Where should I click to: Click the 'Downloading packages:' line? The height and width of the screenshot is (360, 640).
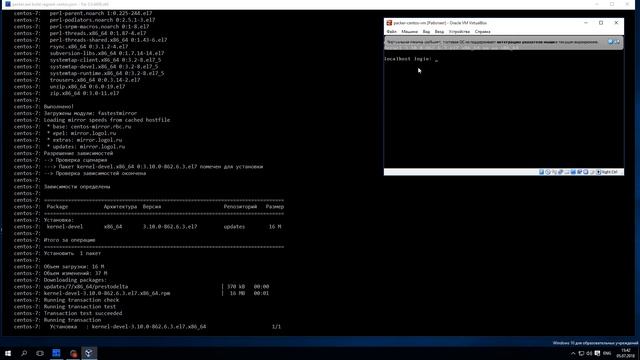click(x=75, y=280)
